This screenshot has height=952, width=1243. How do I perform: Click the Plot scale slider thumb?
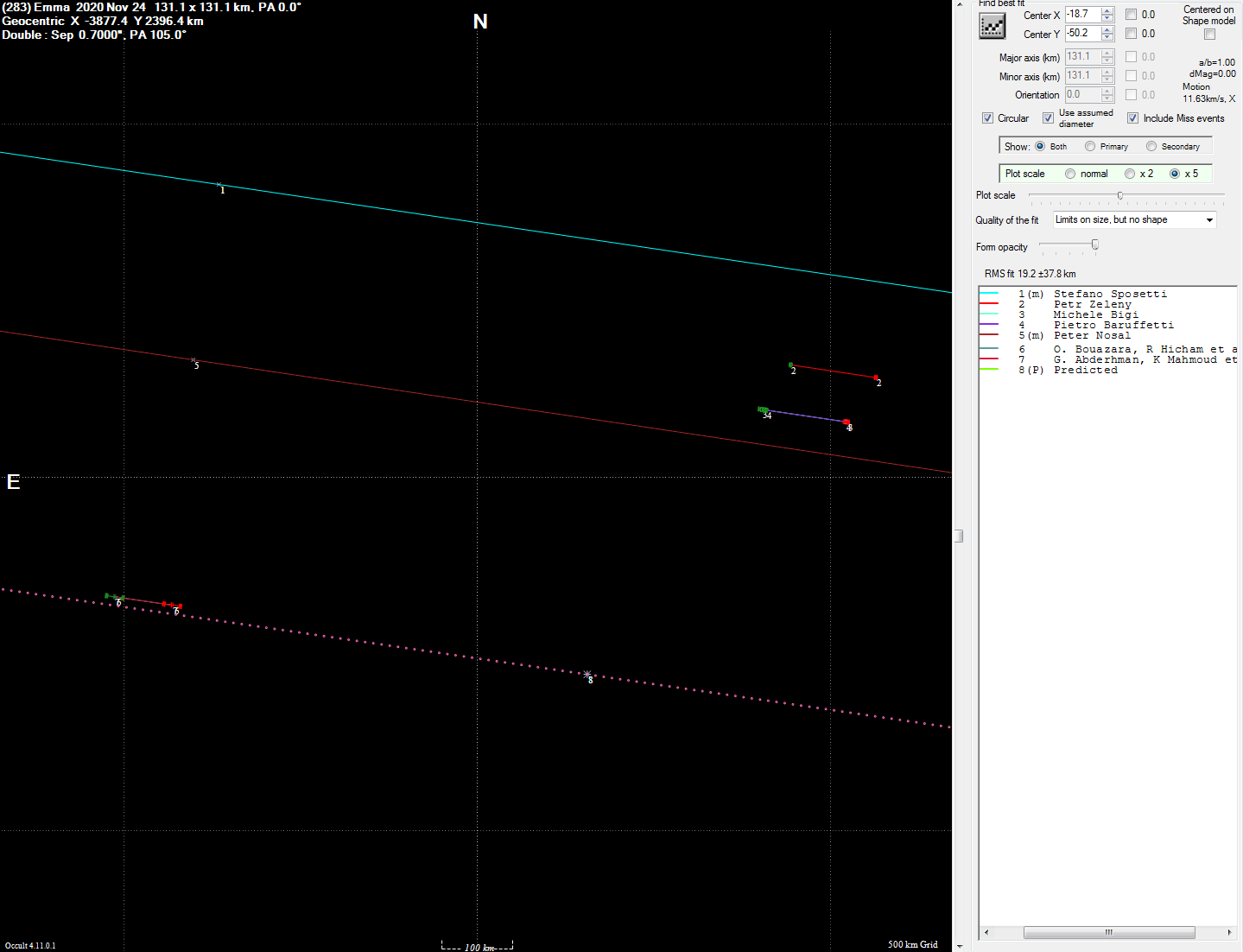pyautogui.click(x=1120, y=195)
